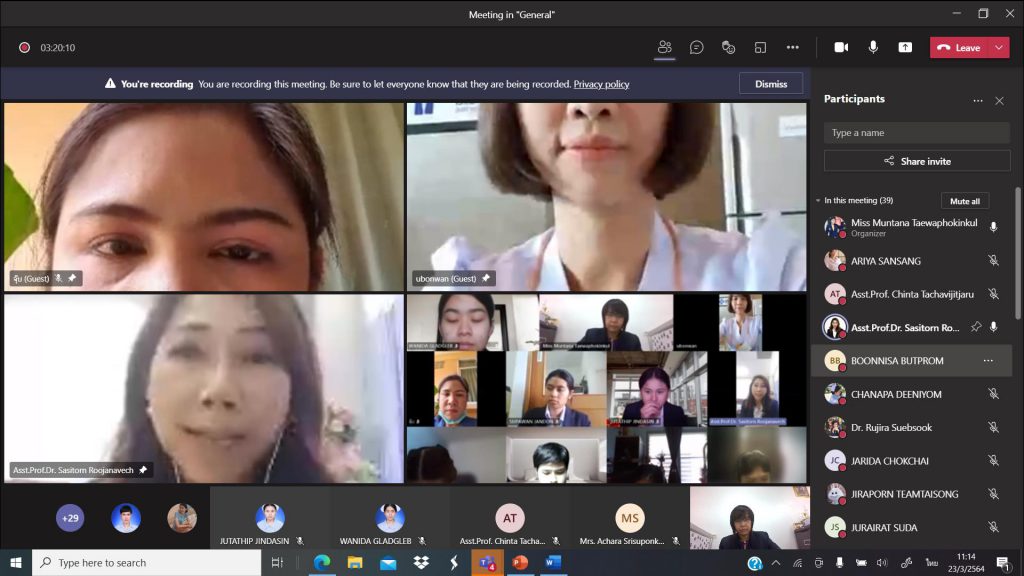Click the Type a name field
This screenshot has width=1024, height=576.
(x=916, y=133)
